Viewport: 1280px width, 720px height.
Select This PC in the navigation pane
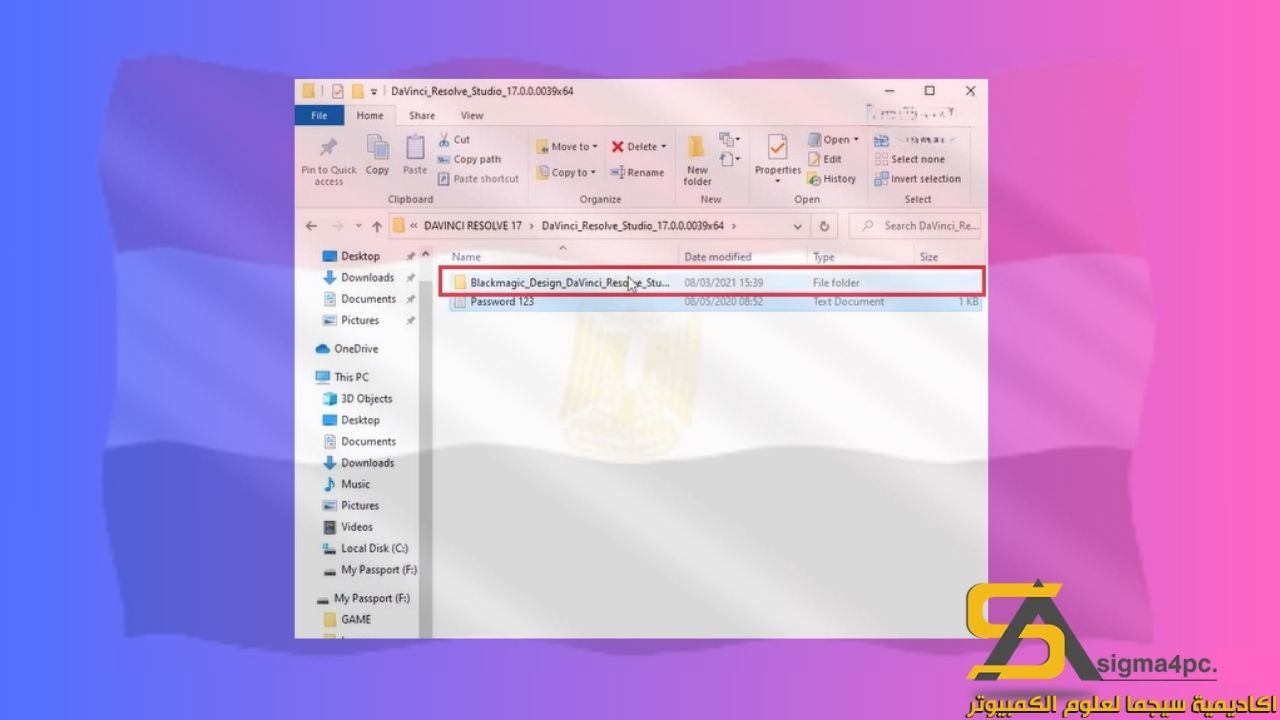click(x=342, y=377)
